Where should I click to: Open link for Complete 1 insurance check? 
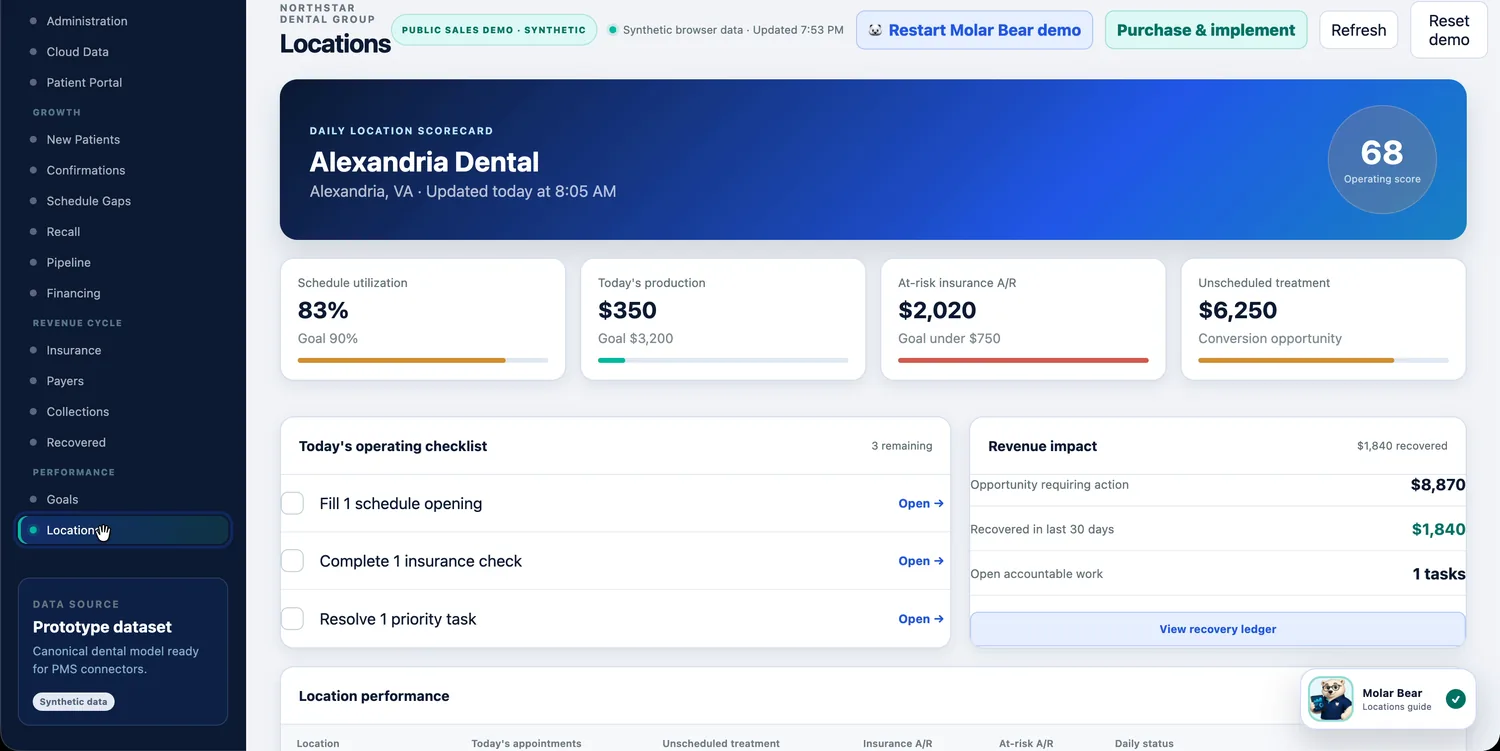click(x=921, y=561)
